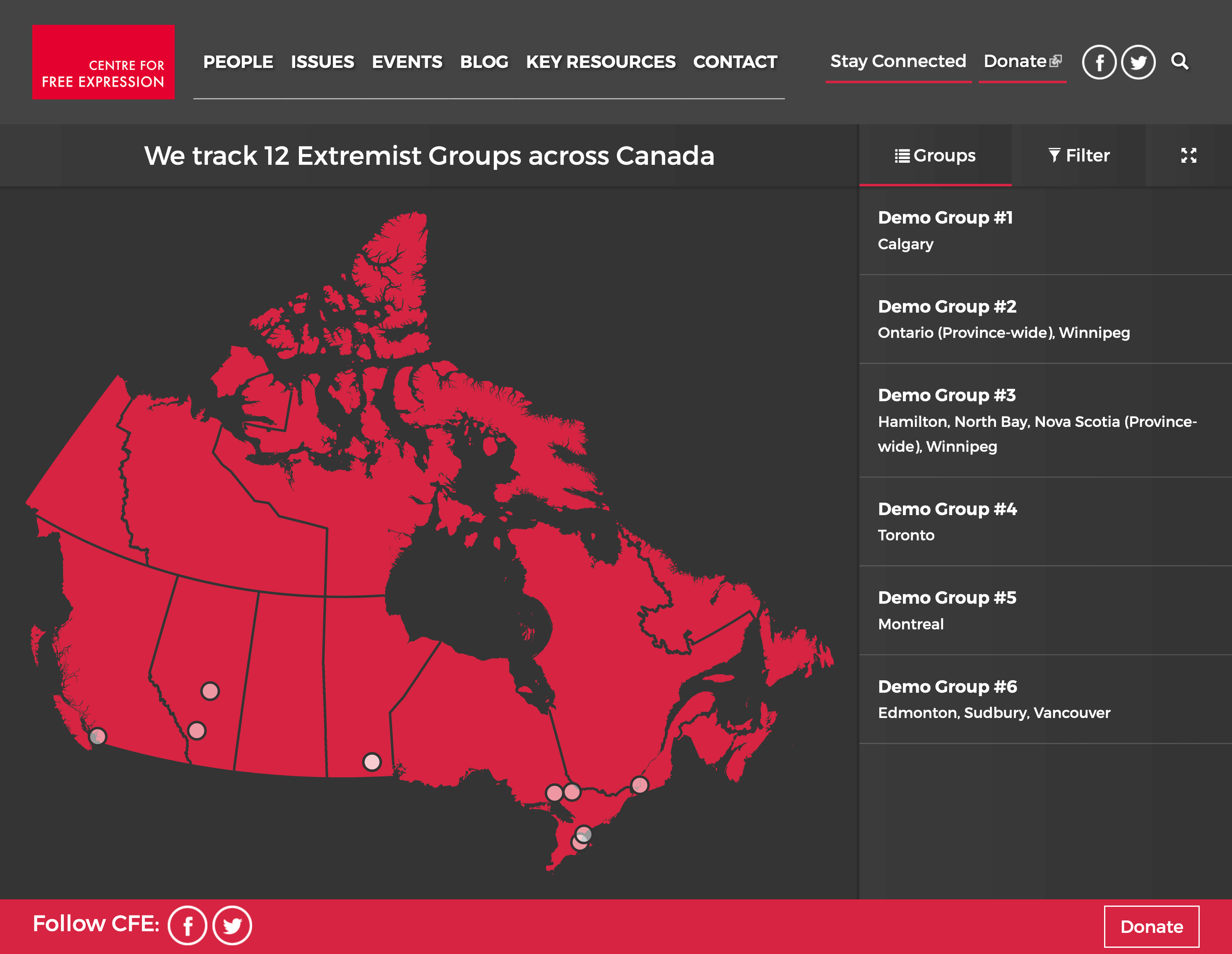Select Demo Group #1 Calgary entry
This screenshot has height=954, width=1232.
945,230
